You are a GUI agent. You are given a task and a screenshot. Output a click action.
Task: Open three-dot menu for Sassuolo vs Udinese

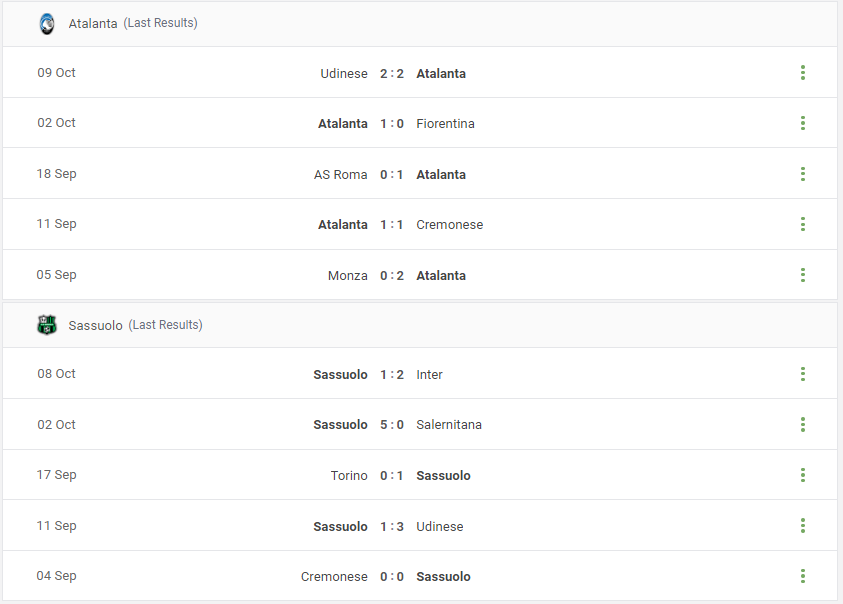point(803,525)
